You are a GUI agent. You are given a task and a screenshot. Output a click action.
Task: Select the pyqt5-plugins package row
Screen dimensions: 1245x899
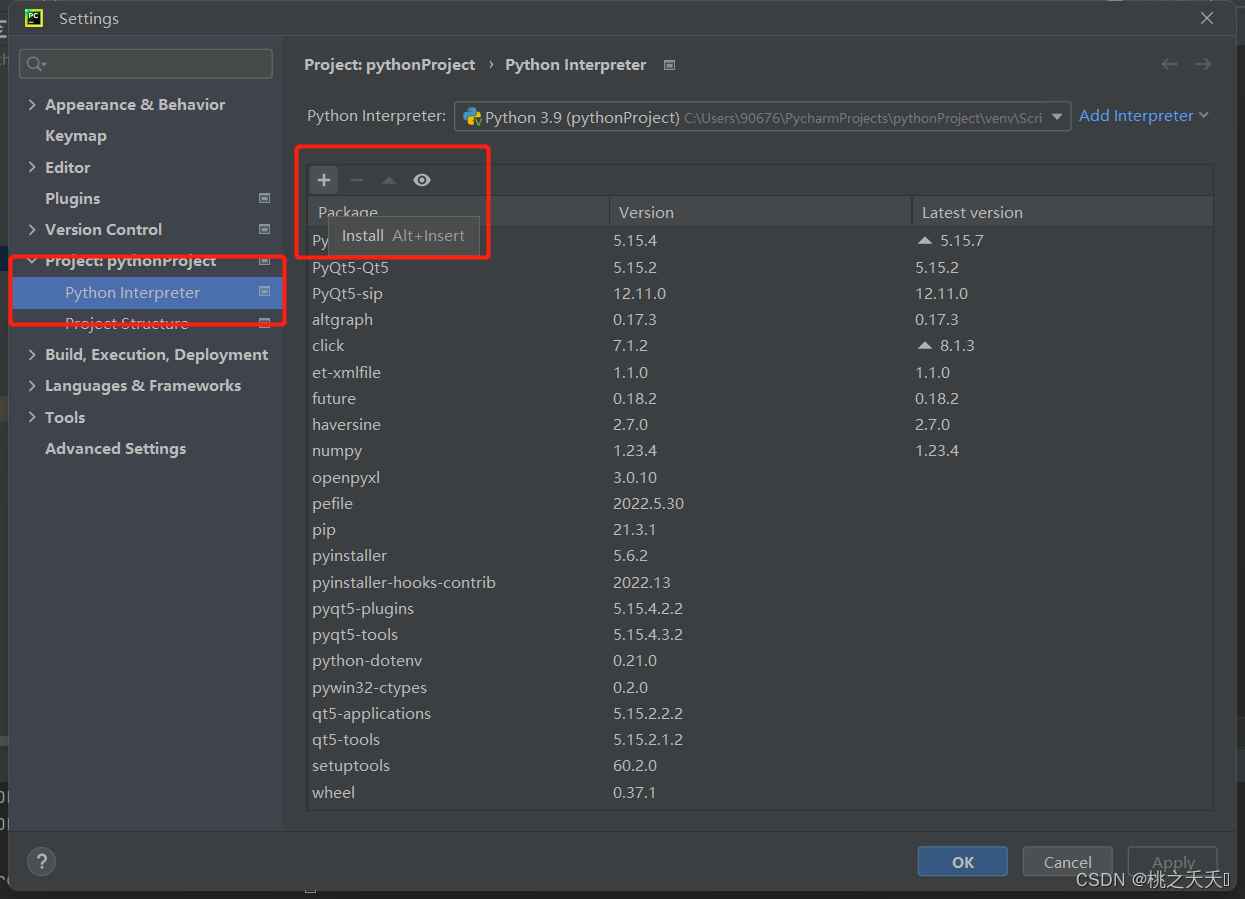(760, 608)
